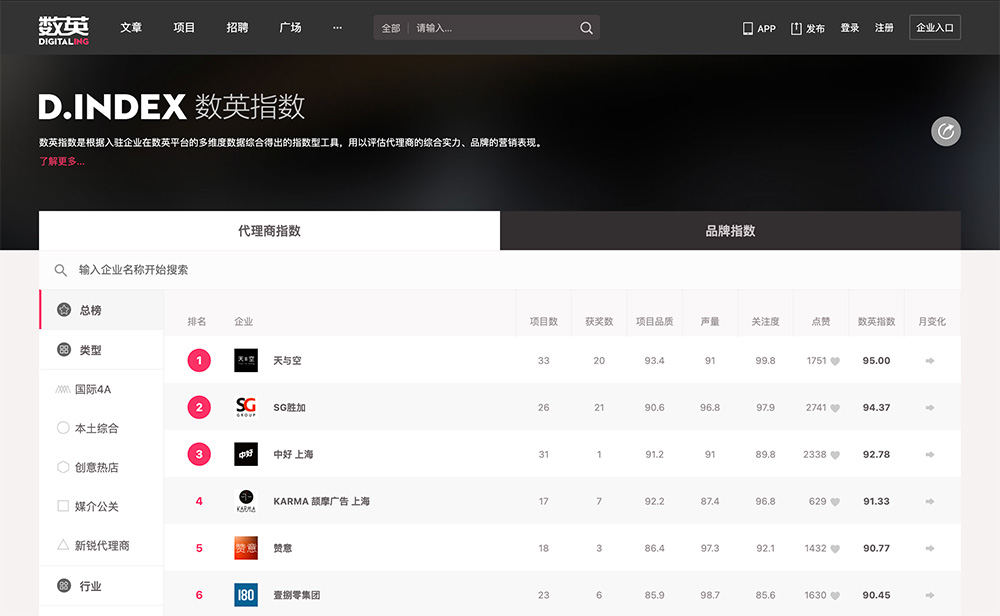
Task: Click monthly change arrow for 赞意
Action: [x=930, y=548]
